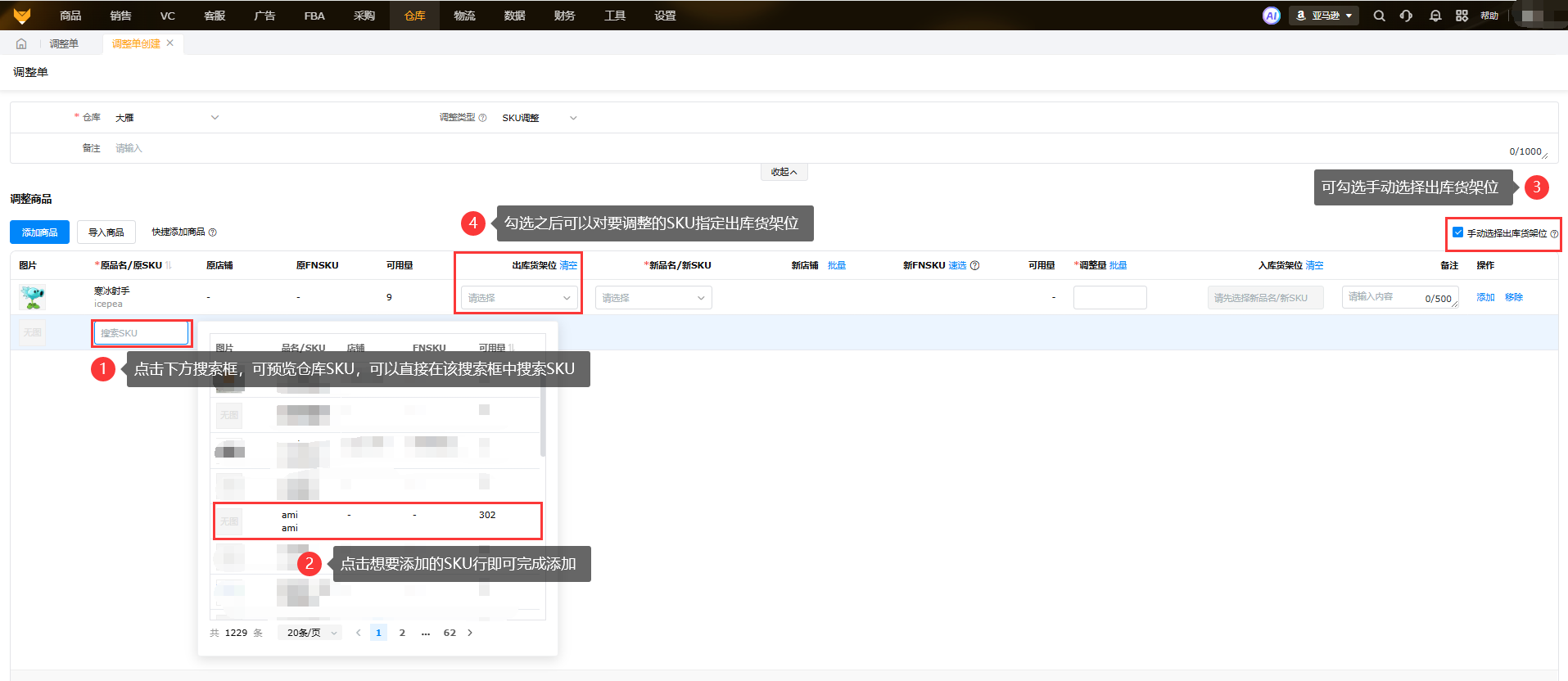1568x681 pixels.
Task: Click the pagination ellipsis in SKU popup
Action: [x=426, y=633]
